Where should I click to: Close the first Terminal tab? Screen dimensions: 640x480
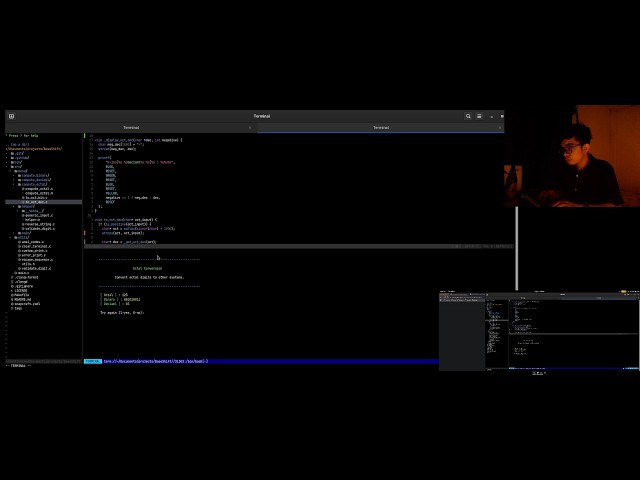tap(250, 128)
